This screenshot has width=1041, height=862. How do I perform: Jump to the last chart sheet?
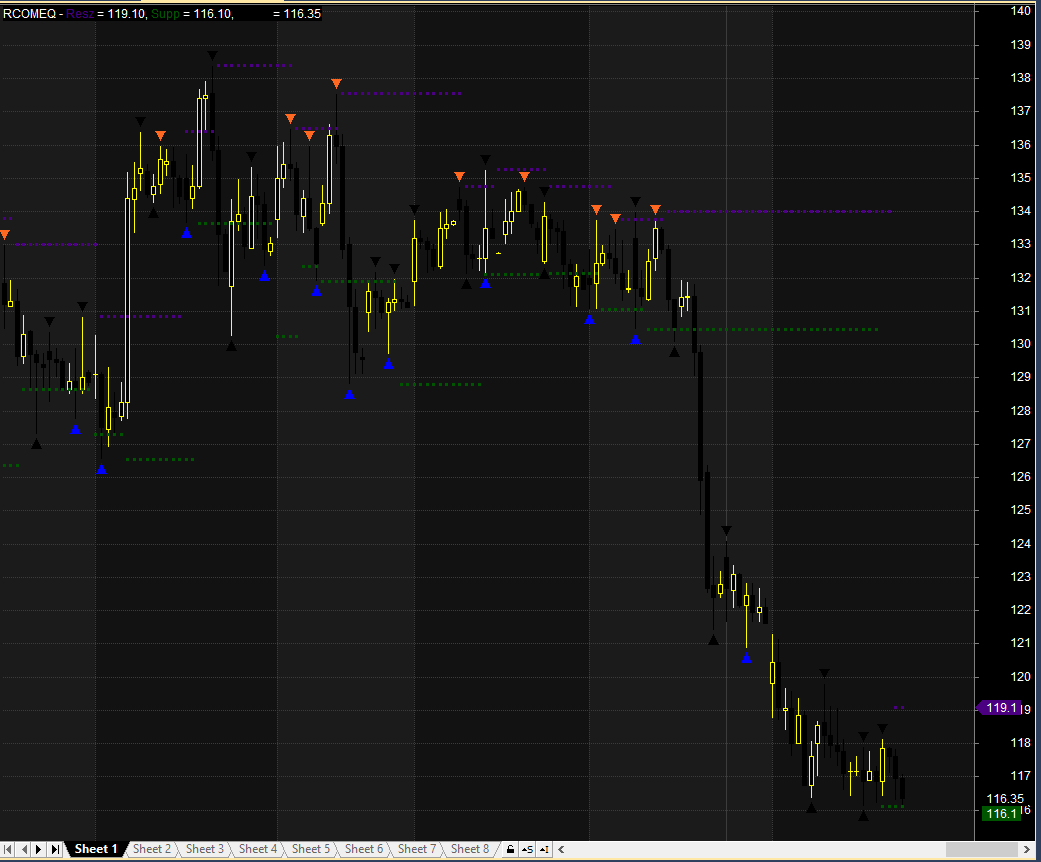(x=56, y=849)
